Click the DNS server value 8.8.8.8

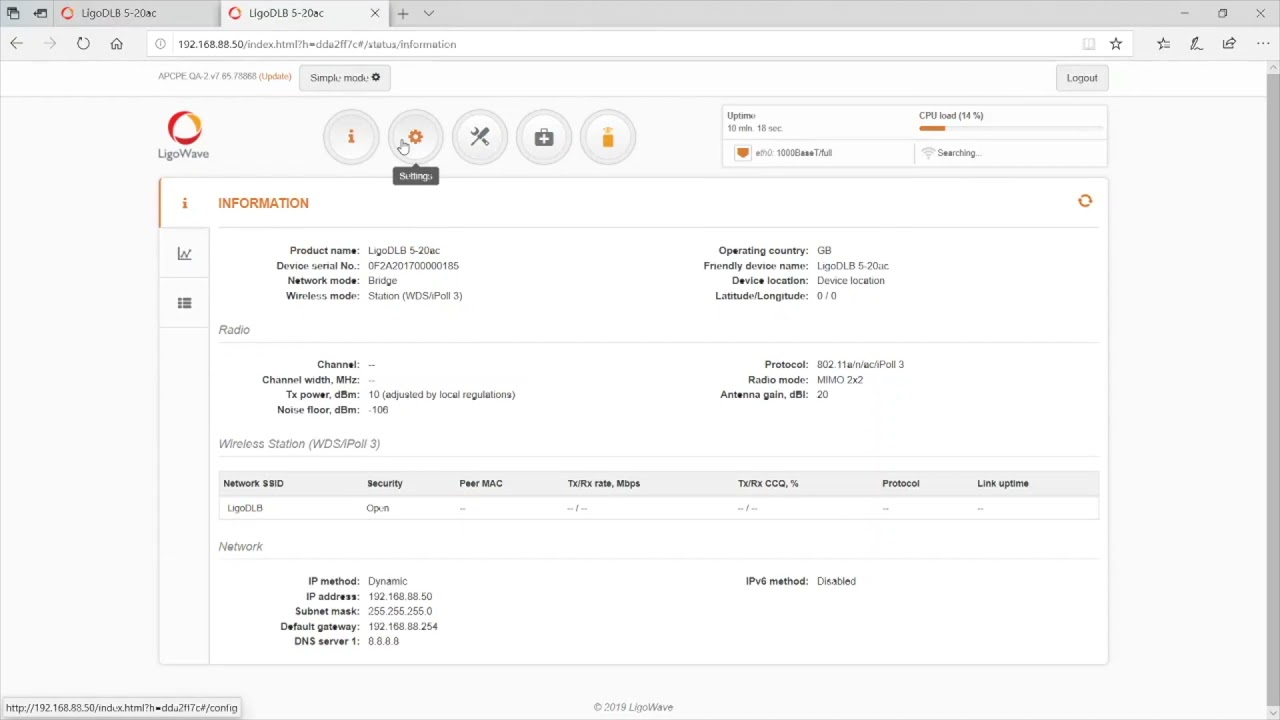(x=383, y=641)
